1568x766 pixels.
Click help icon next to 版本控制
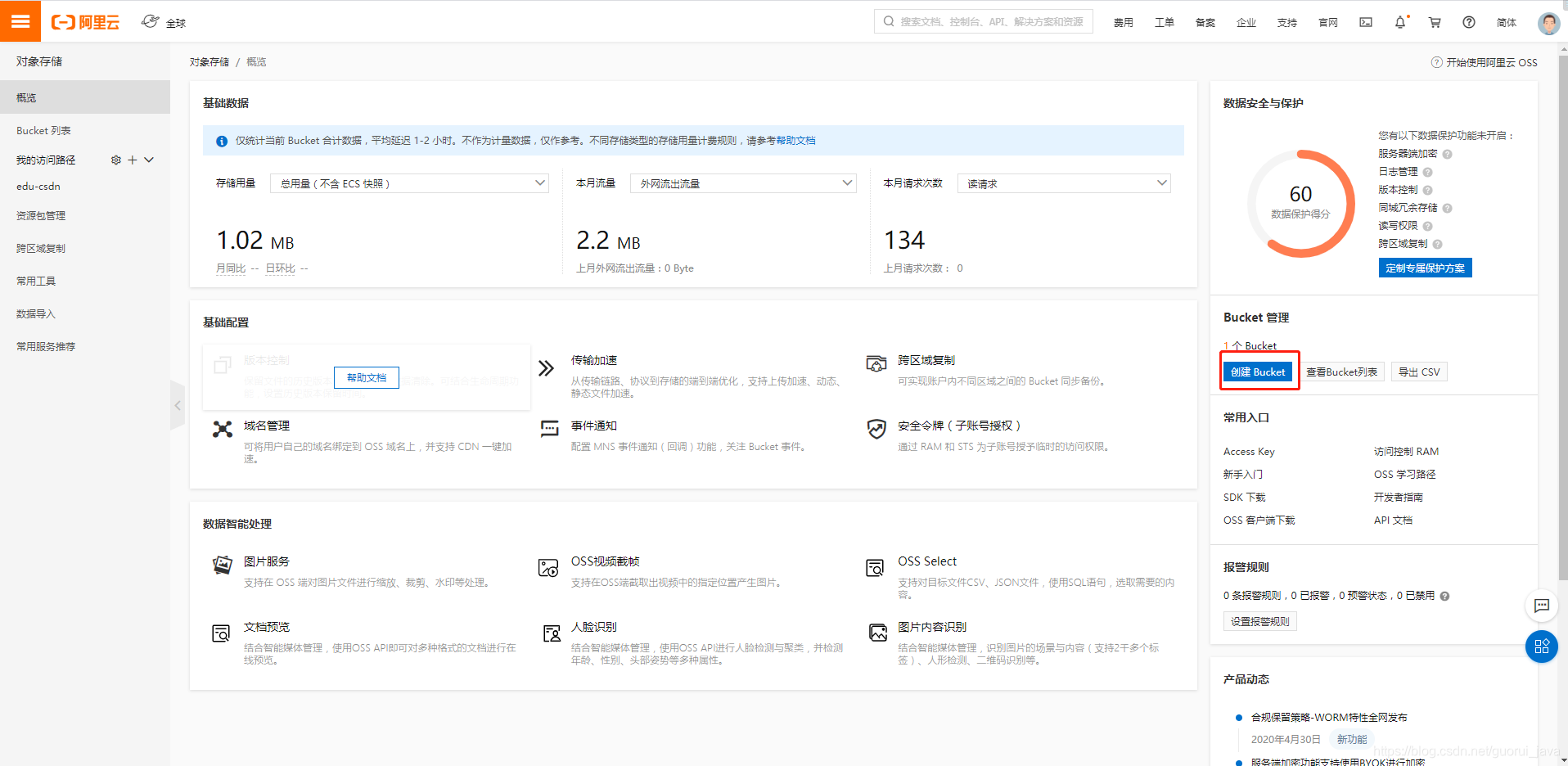coord(1427,190)
